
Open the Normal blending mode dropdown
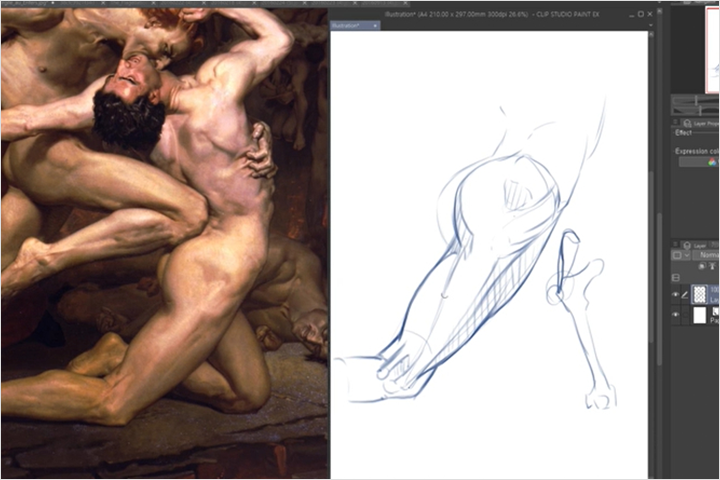point(706,255)
